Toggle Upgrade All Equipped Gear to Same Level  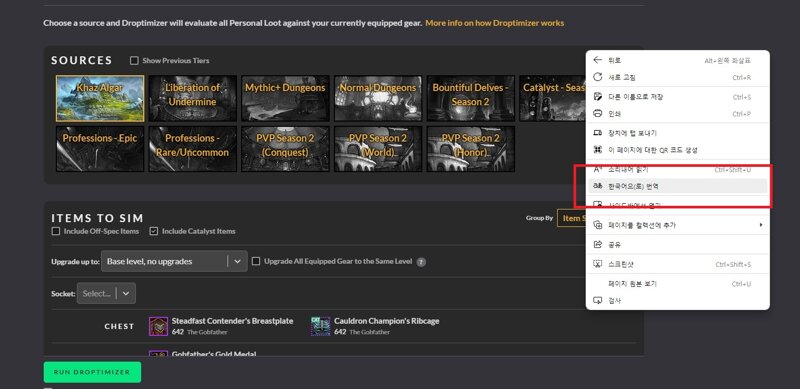pyautogui.click(x=256, y=261)
